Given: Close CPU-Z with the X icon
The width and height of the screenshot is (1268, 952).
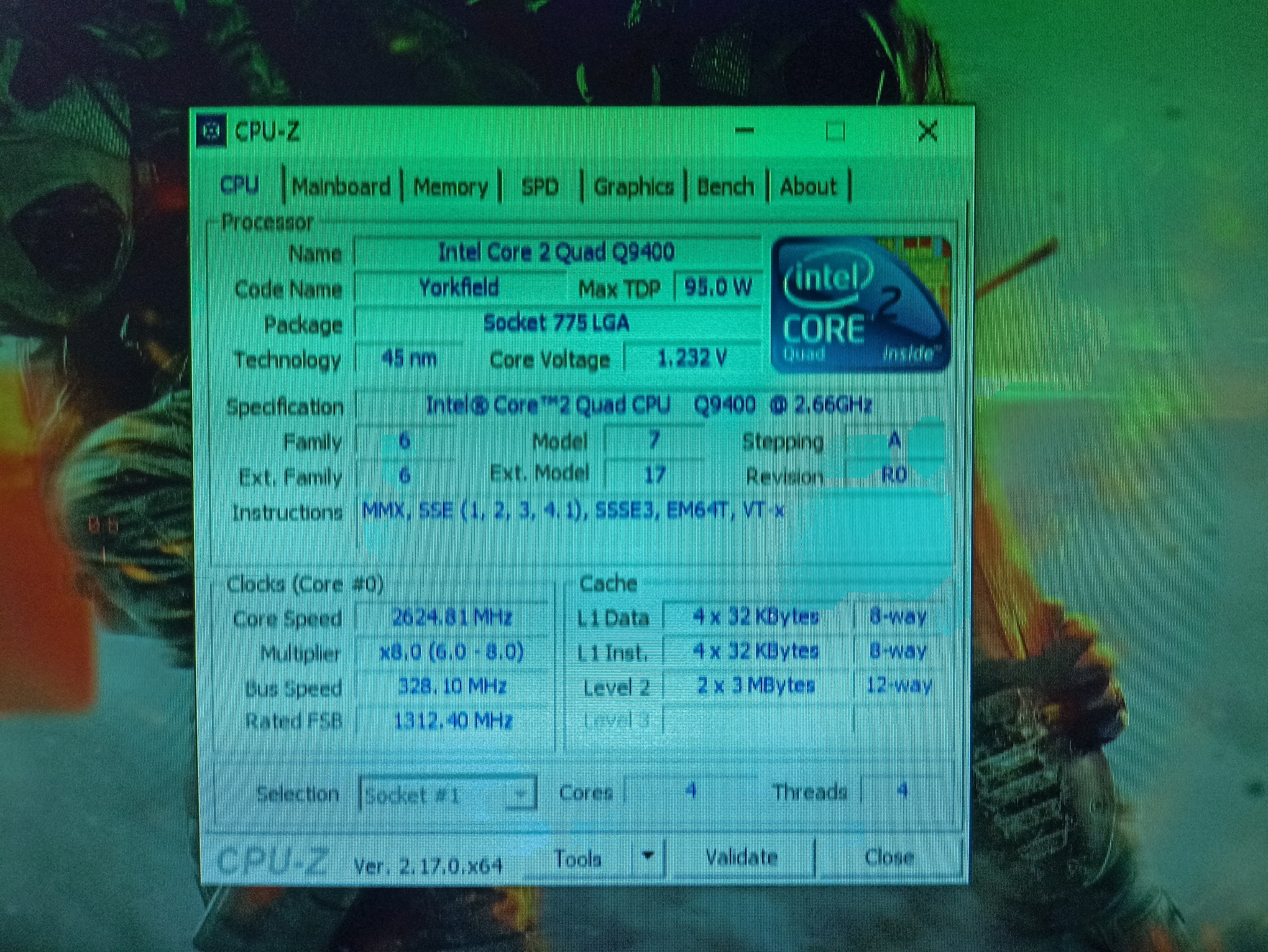Looking at the screenshot, I should coord(927,131).
